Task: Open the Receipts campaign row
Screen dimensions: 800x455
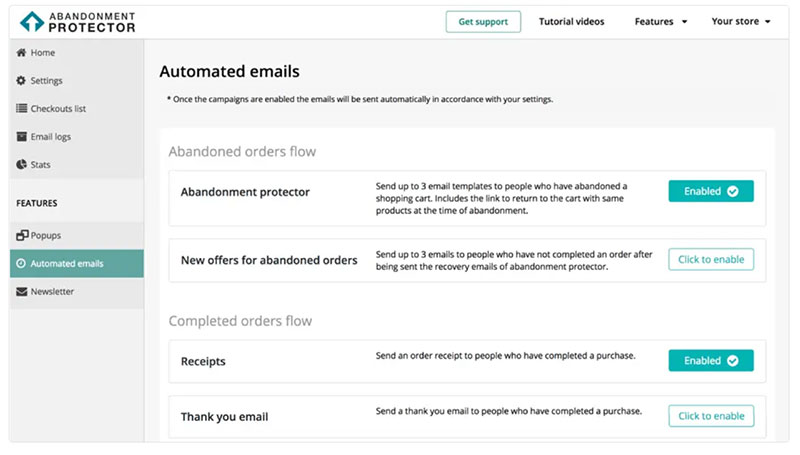Action: click(x=467, y=361)
